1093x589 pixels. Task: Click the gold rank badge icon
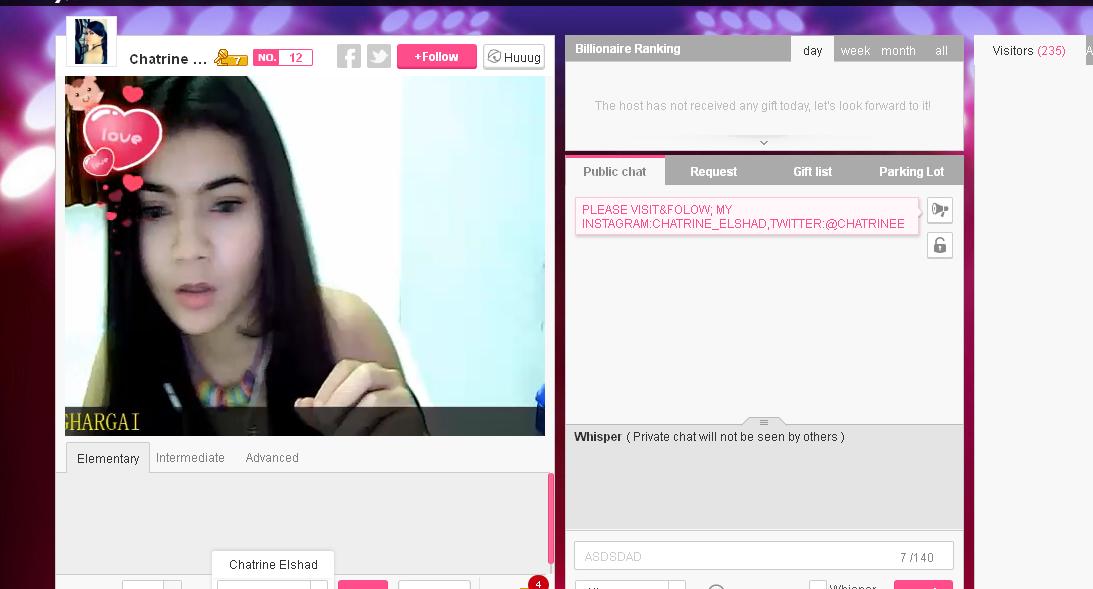click(231, 58)
